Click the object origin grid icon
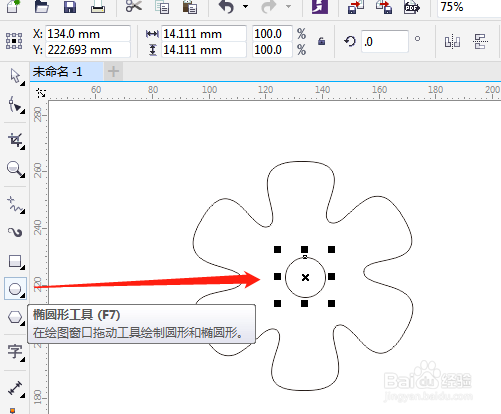Image resolution: width=501 pixels, height=414 pixels. (x=14, y=41)
